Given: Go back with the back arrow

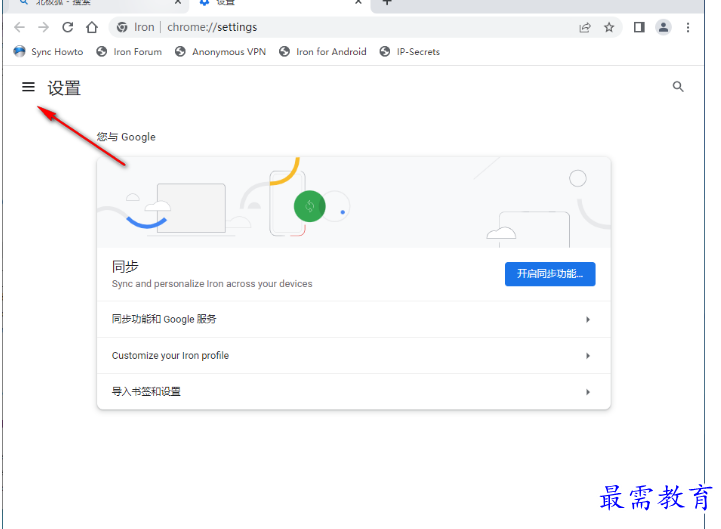Looking at the screenshot, I should pyautogui.click(x=19, y=28).
